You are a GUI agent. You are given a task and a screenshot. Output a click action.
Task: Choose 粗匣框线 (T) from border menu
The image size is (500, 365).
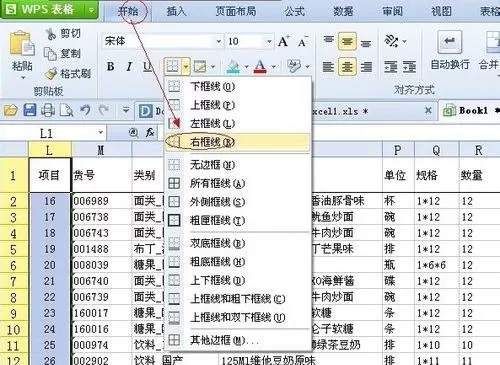[238, 220]
